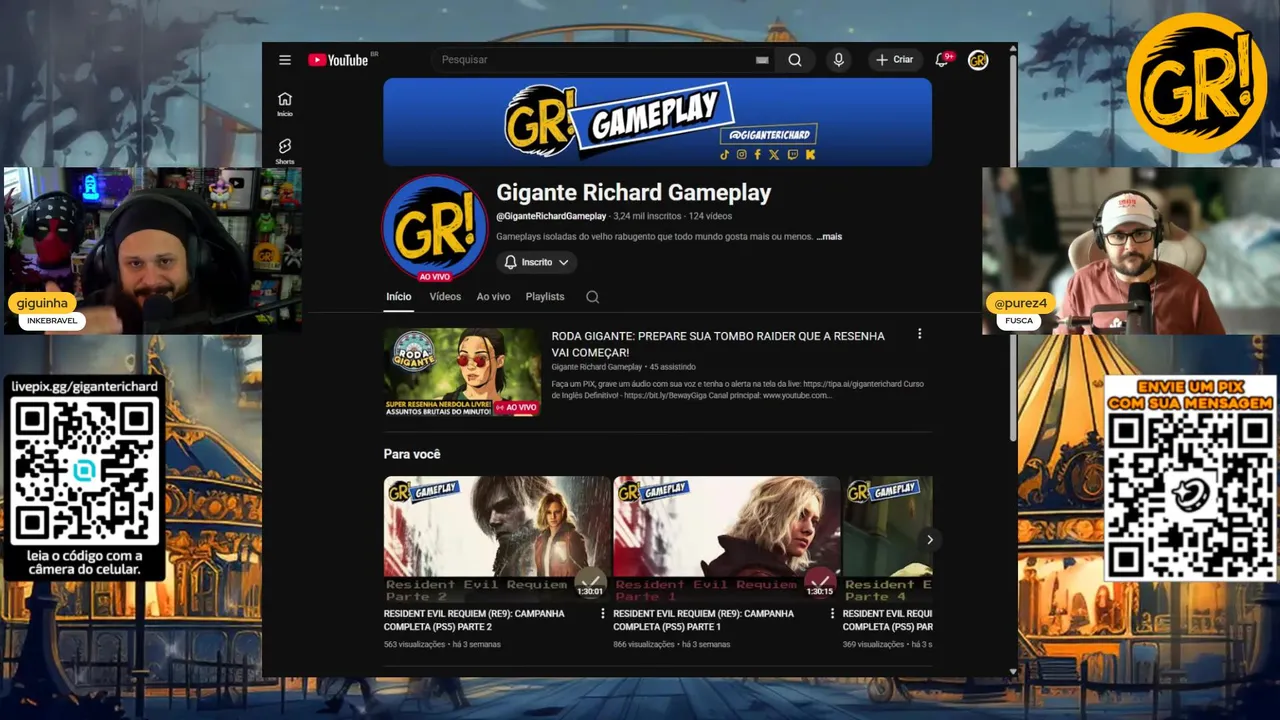
Task: Click the 'Para você' section heading
Action: tap(412, 454)
